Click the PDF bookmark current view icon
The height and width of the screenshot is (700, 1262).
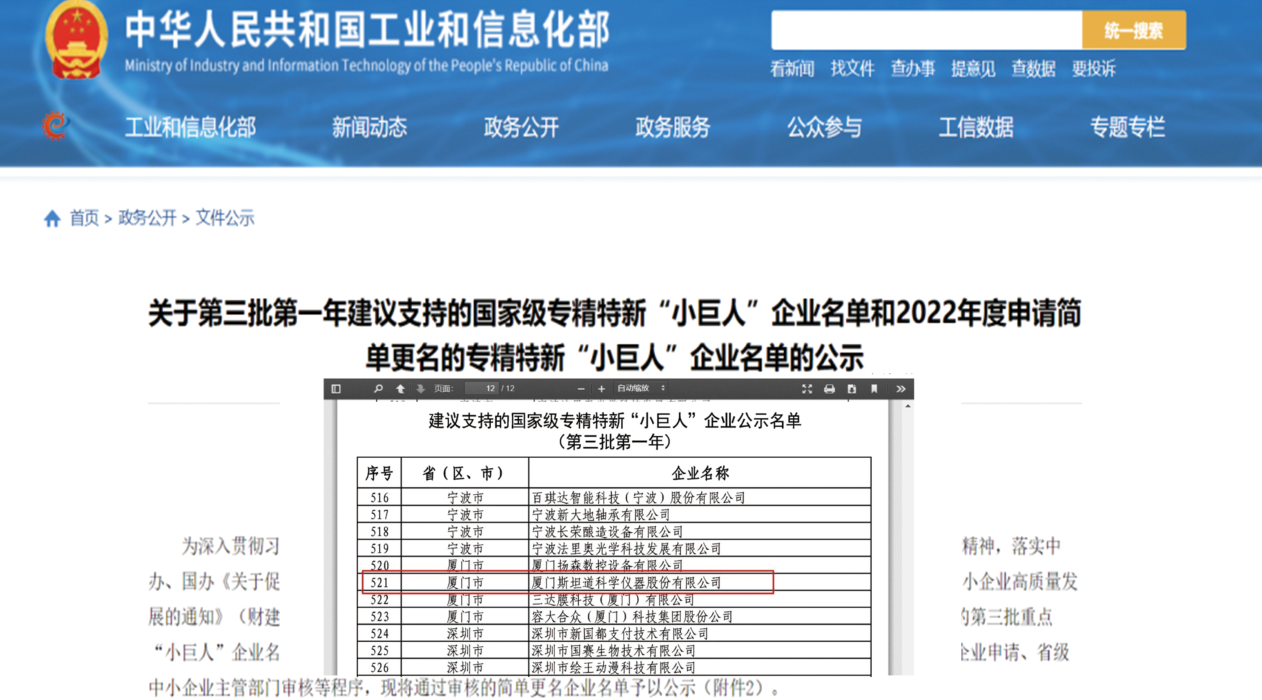[874, 389]
